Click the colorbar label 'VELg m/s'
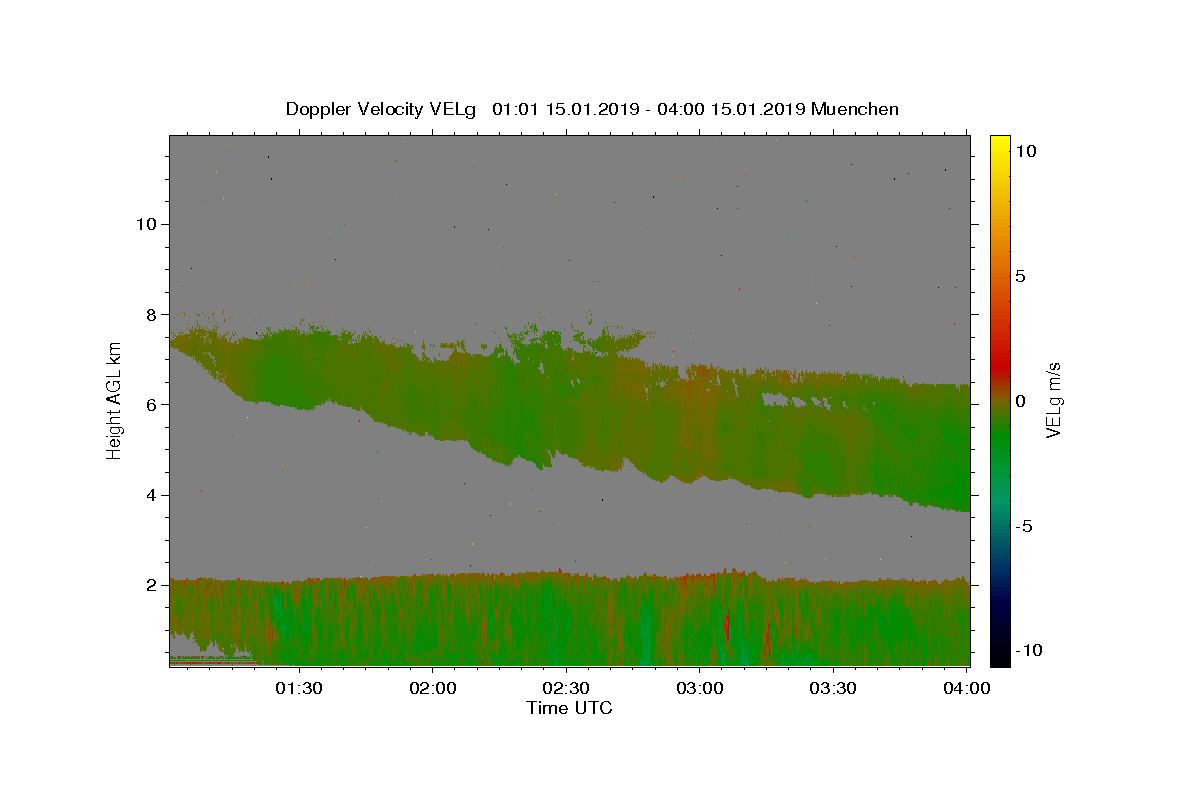1200x800 pixels. [x=1053, y=401]
